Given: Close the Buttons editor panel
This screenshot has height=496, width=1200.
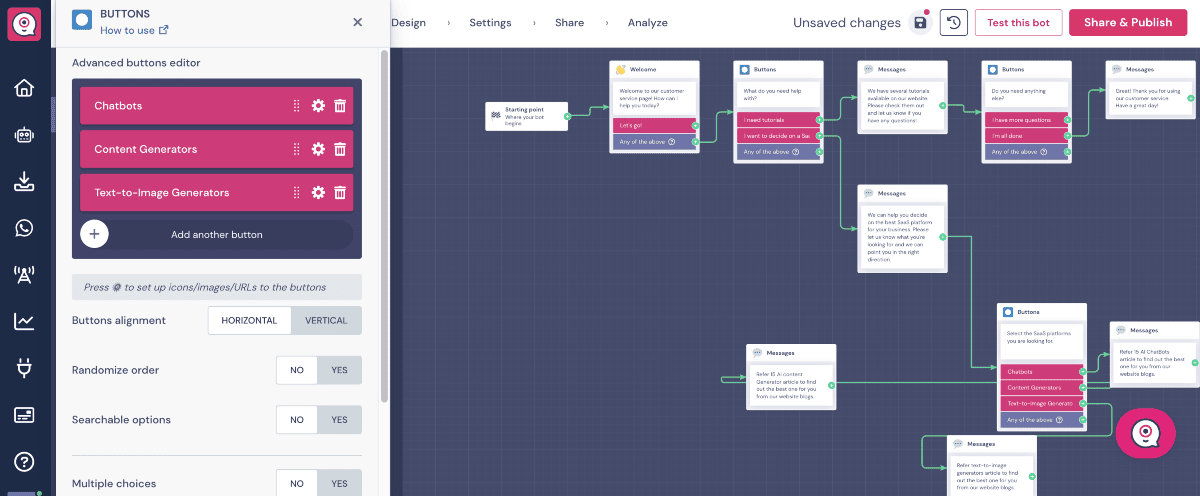Looking at the screenshot, I should [x=358, y=22].
